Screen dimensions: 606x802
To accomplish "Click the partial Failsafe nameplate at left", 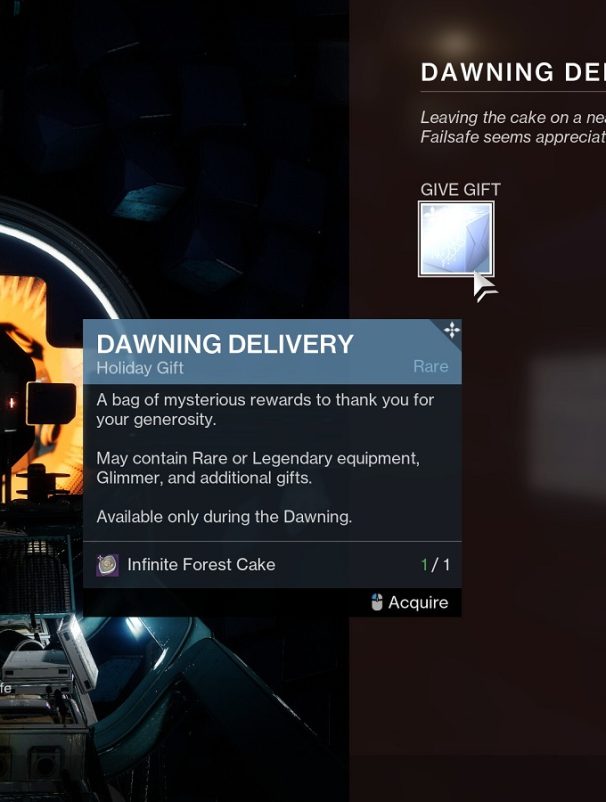I will point(6,687).
